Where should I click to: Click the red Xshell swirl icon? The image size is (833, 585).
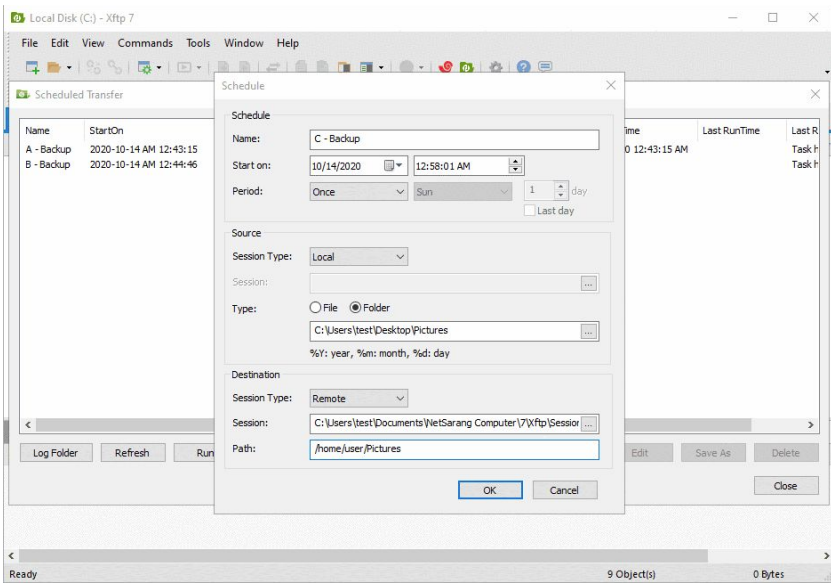tap(446, 67)
